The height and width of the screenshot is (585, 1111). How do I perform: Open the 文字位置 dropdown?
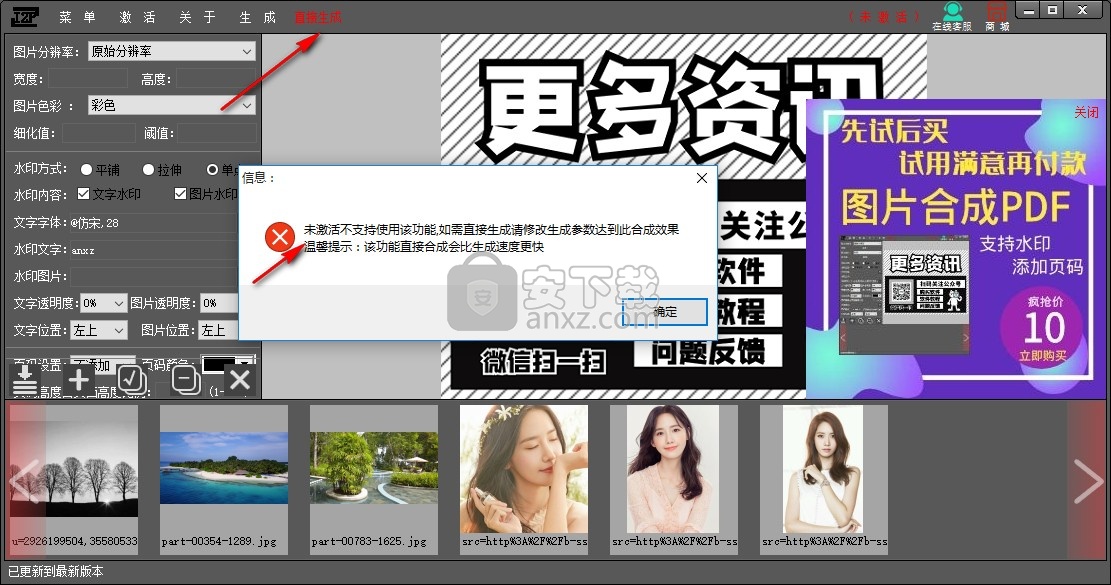pos(99,330)
